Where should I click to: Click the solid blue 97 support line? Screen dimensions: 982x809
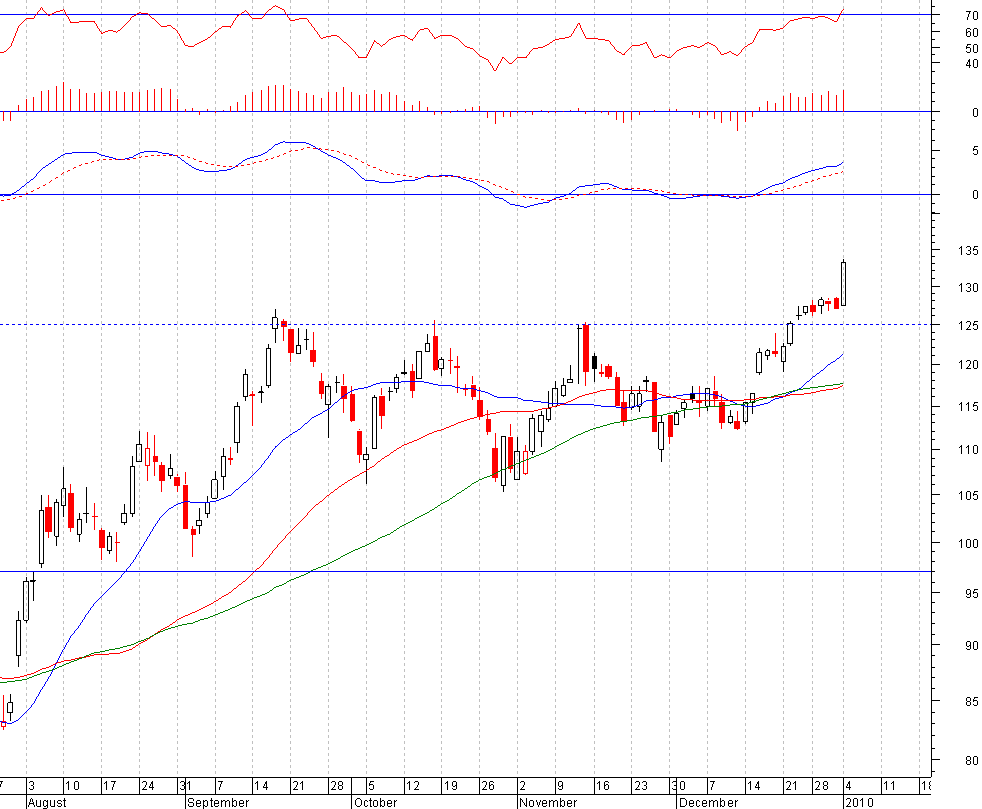pos(467,571)
